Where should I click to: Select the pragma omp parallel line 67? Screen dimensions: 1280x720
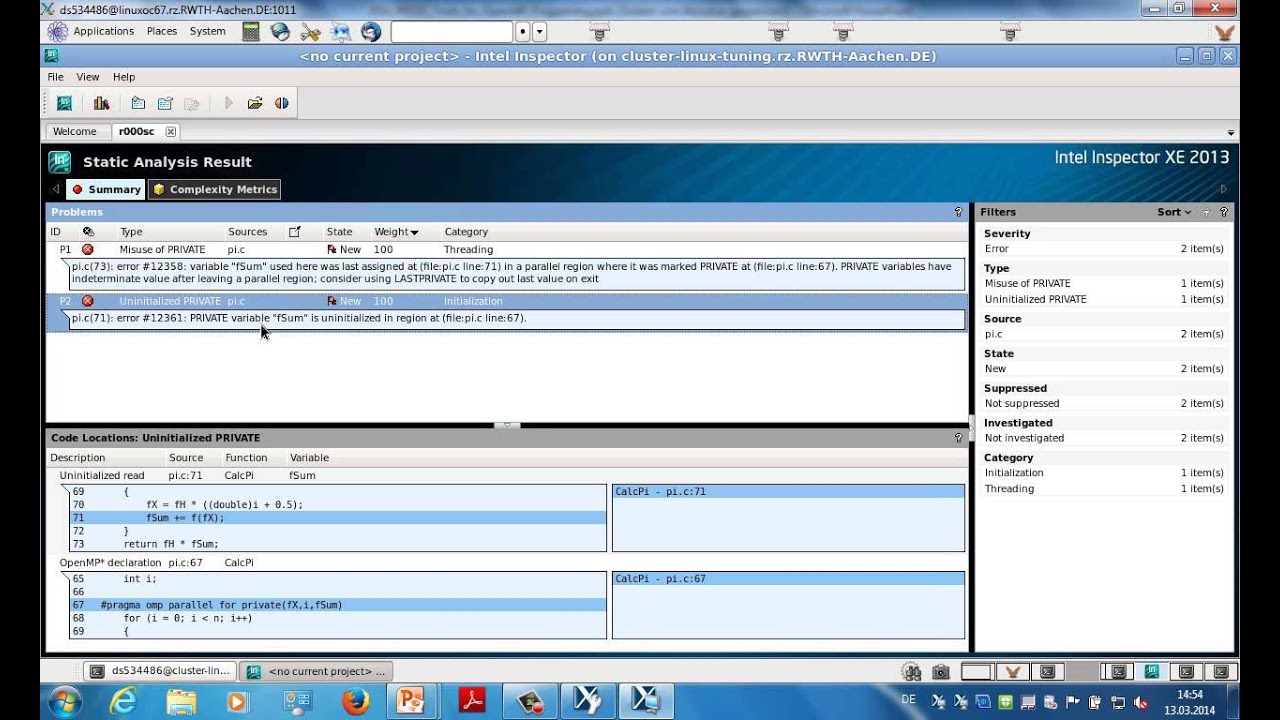[338, 605]
